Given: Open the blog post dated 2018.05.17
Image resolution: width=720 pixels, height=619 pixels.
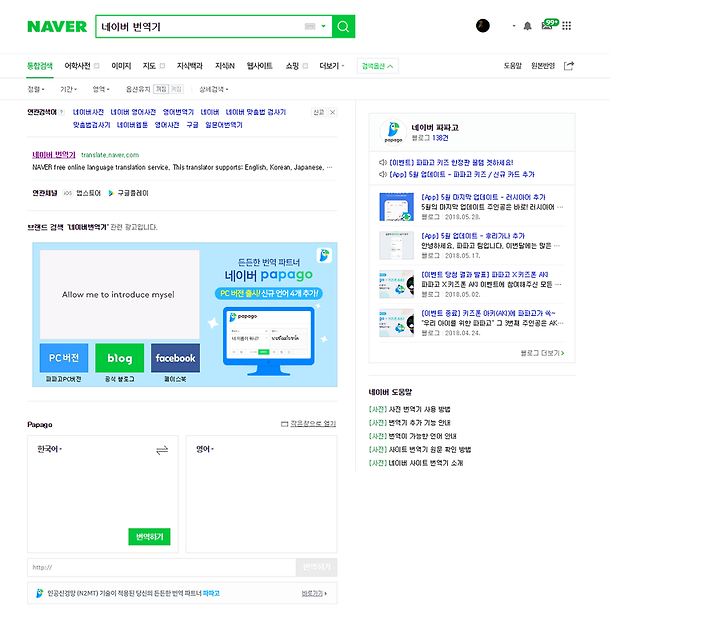Looking at the screenshot, I should (472, 236).
